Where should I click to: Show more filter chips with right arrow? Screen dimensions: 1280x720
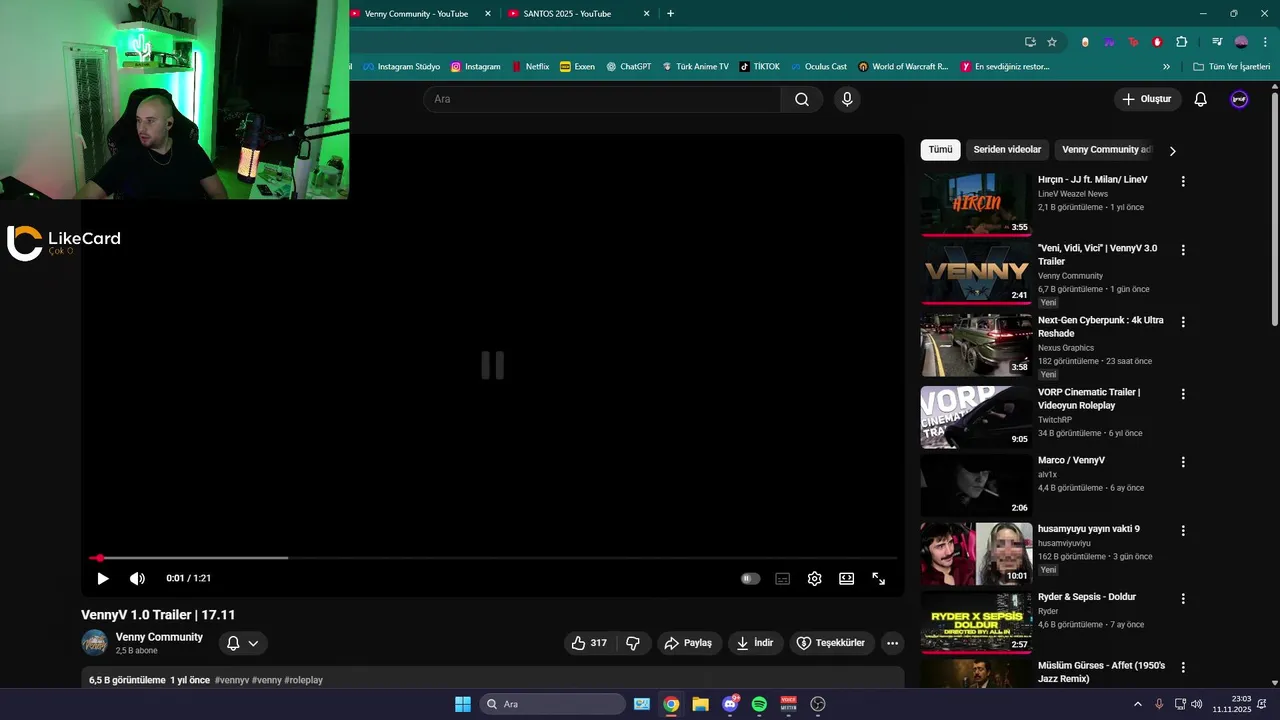pyautogui.click(x=1172, y=151)
